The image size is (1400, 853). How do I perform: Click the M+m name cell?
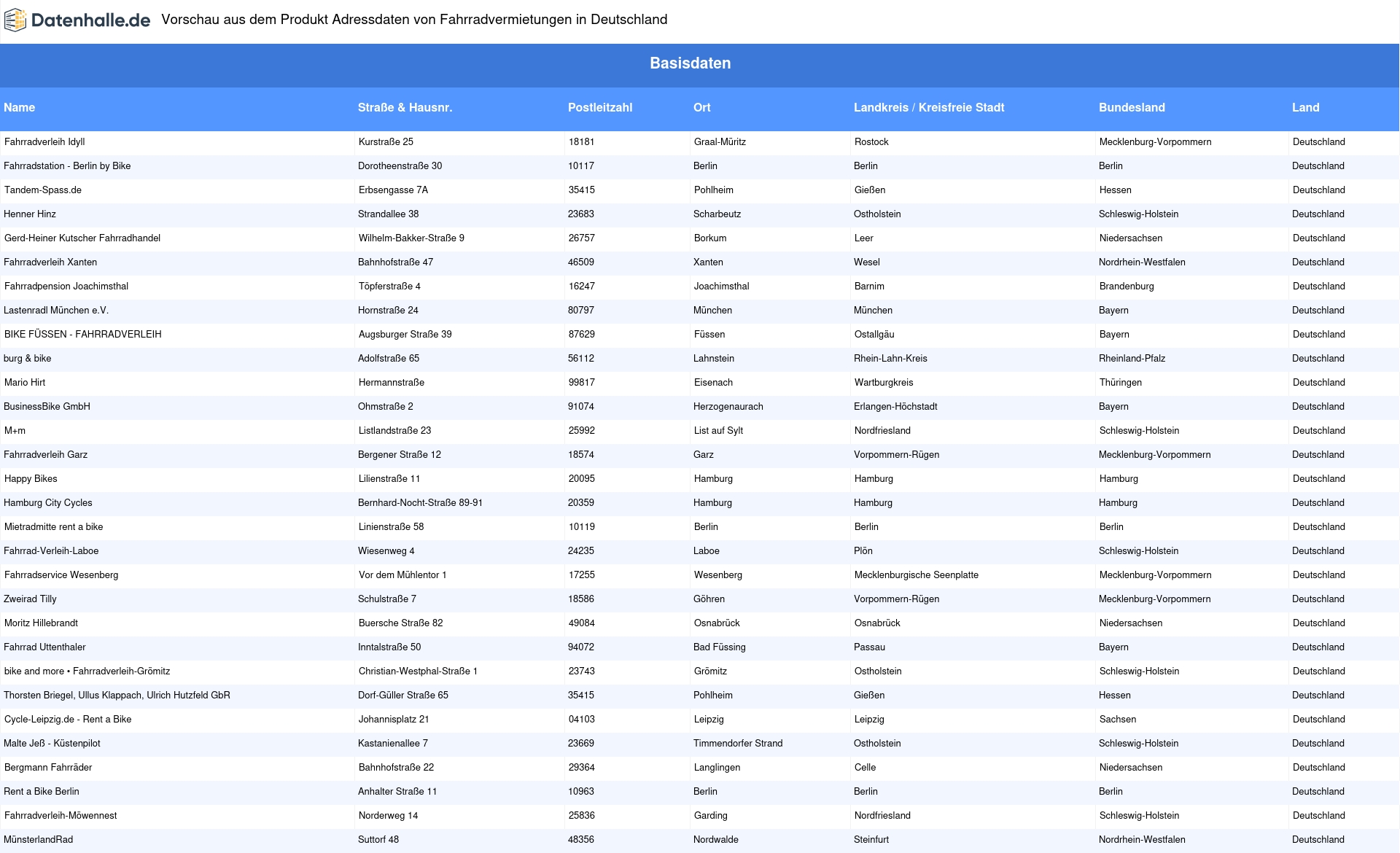pyautogui.click(x=15, y=431)
